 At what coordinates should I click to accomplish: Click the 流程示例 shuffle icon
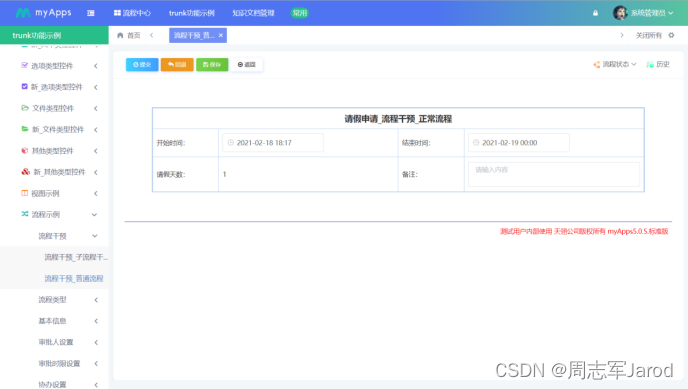tap(25, 214)
